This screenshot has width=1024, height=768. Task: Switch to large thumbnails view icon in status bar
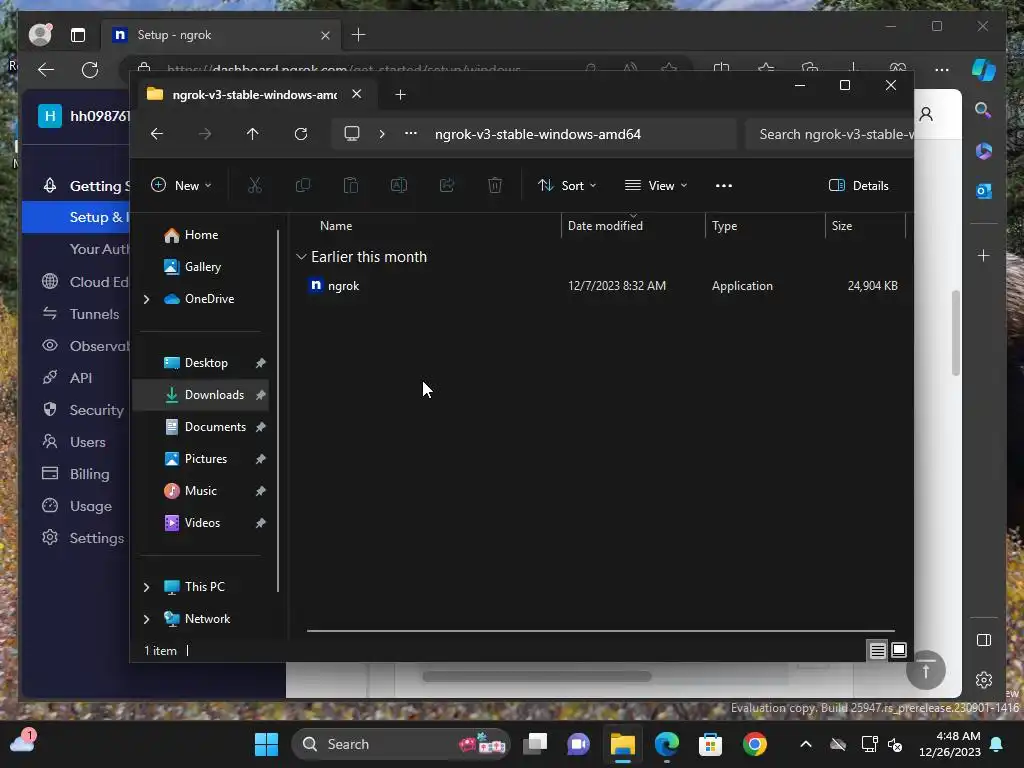tap(899, 650)
